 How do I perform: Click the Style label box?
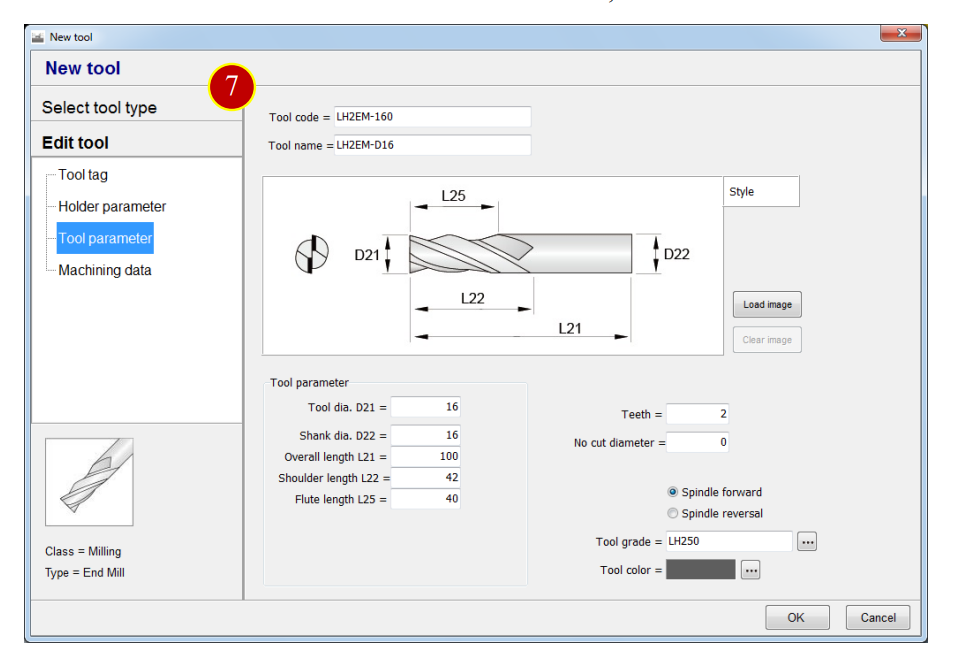(x=761, y=191)
